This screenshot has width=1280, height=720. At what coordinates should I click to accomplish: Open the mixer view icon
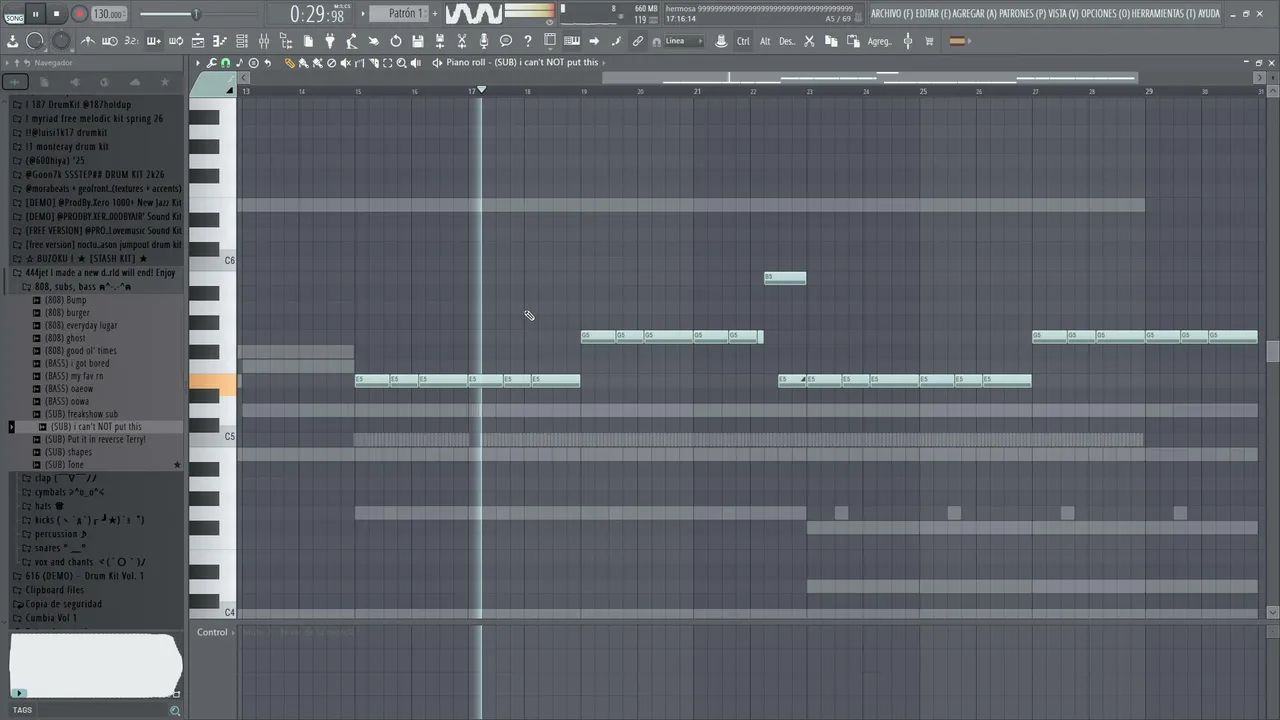tap(264, 41)
